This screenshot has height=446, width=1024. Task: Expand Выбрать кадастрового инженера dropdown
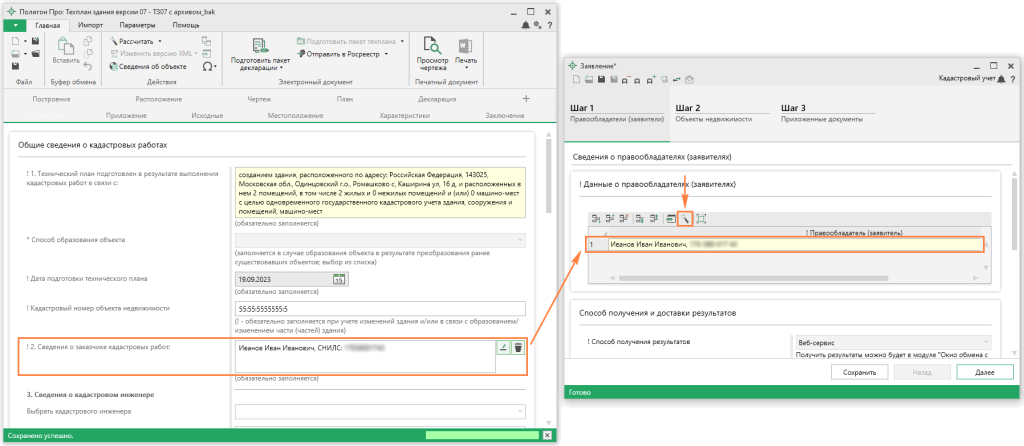click(518, 411)
